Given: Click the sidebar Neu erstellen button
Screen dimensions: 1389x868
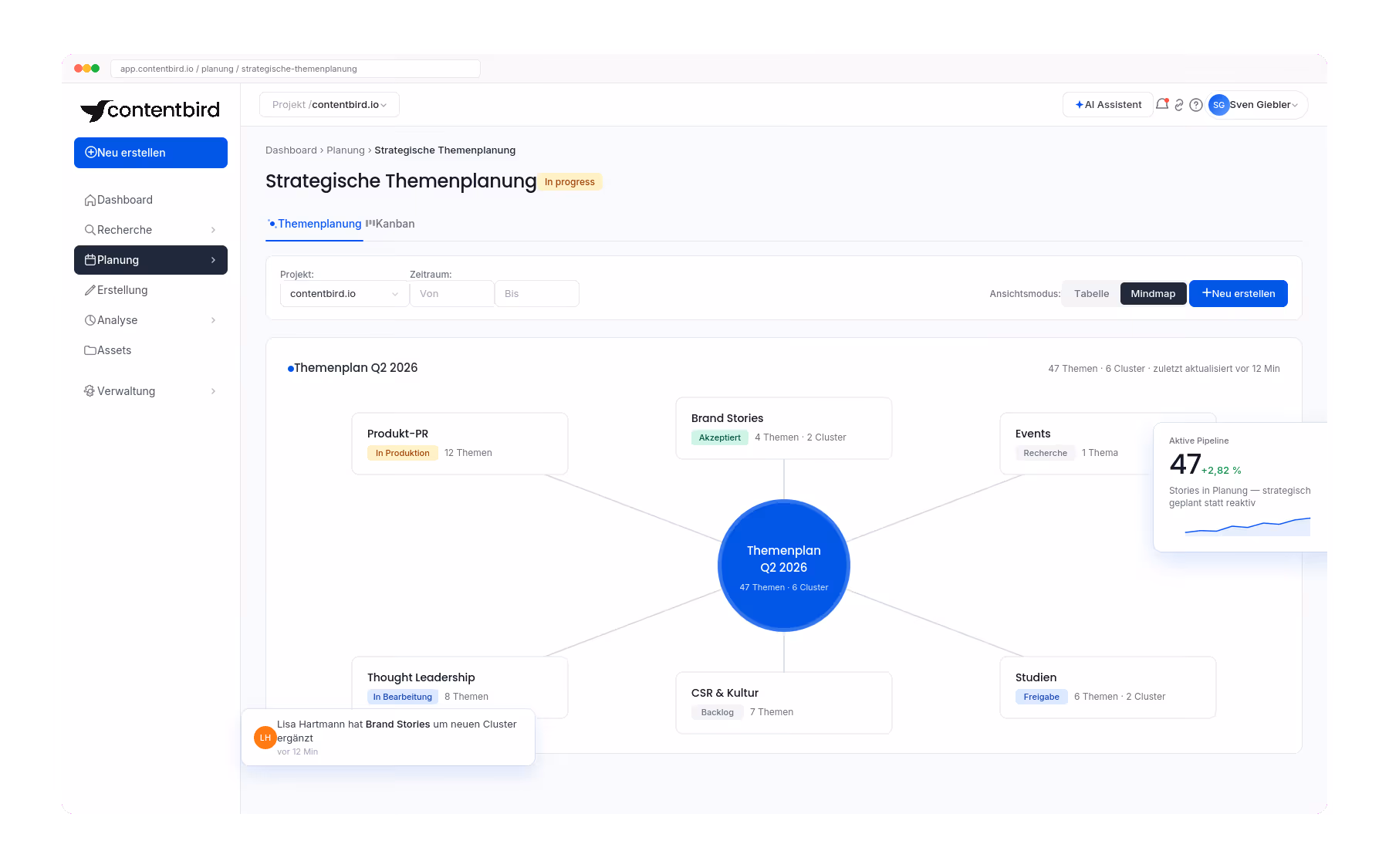Looking at the screenshot, I should 150,153.
